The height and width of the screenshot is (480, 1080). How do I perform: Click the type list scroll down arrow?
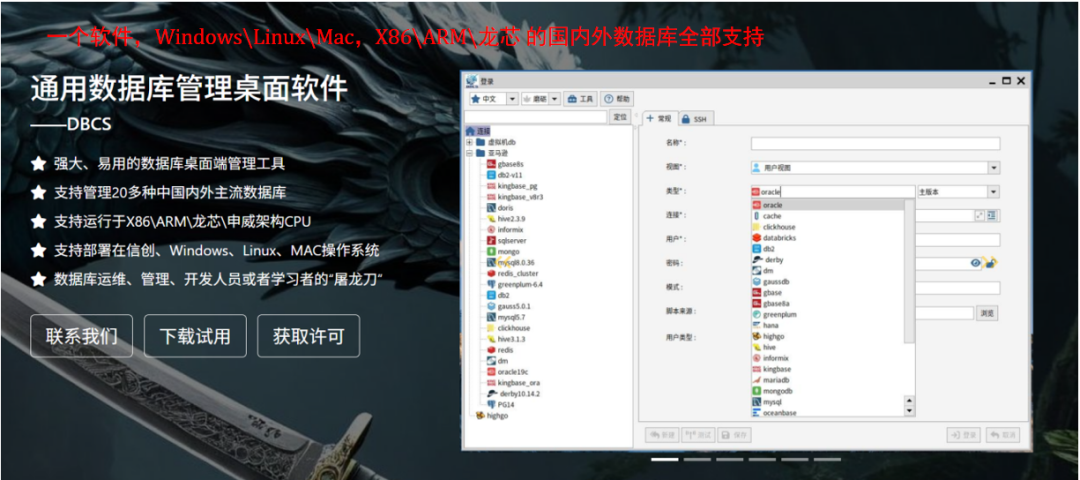(909, 411)
